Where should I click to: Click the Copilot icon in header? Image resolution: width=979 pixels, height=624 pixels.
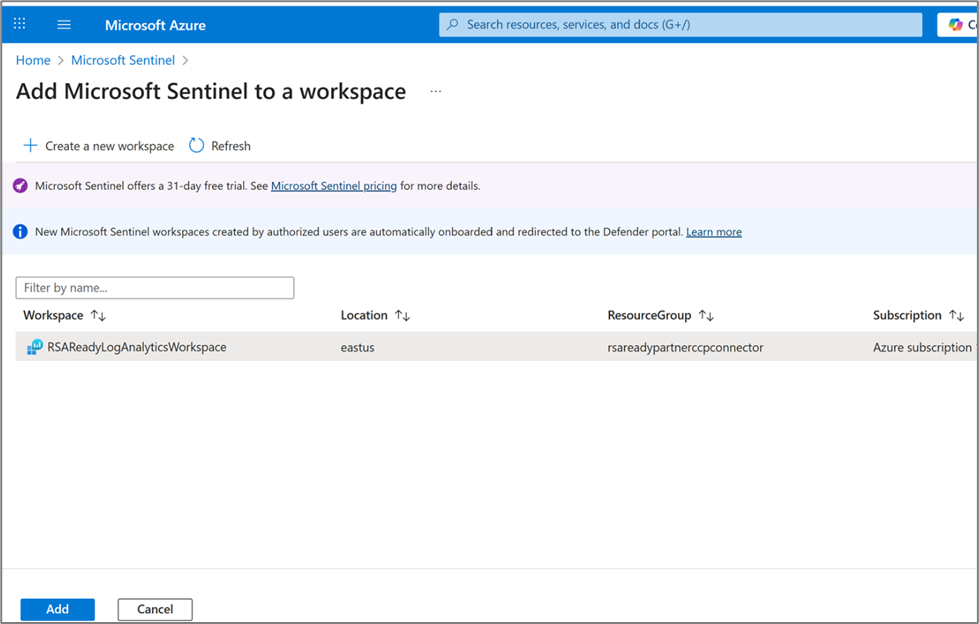click(x=956, y=24)
